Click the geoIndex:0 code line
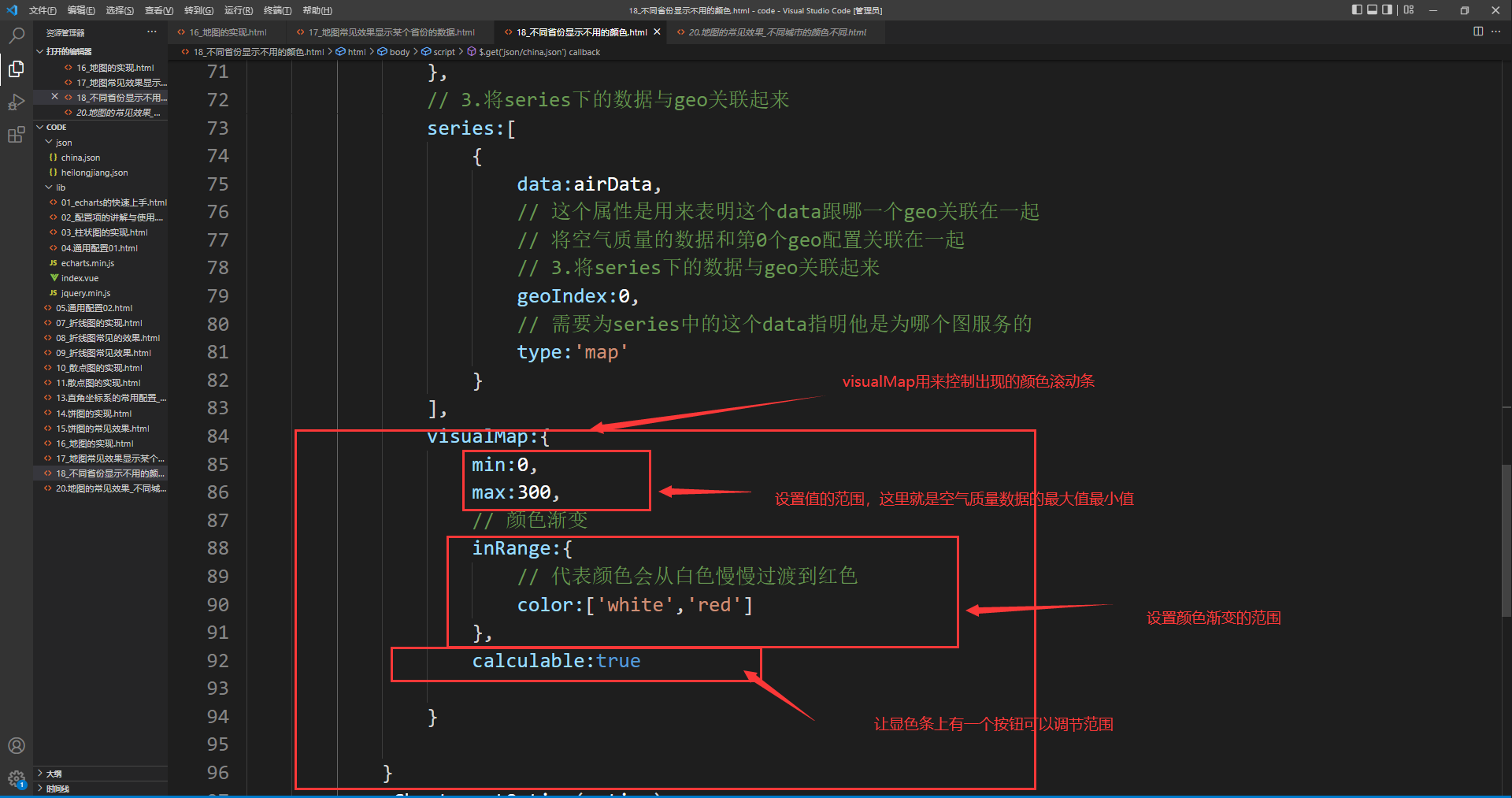1512x798 pixels. tap(577, 296)
